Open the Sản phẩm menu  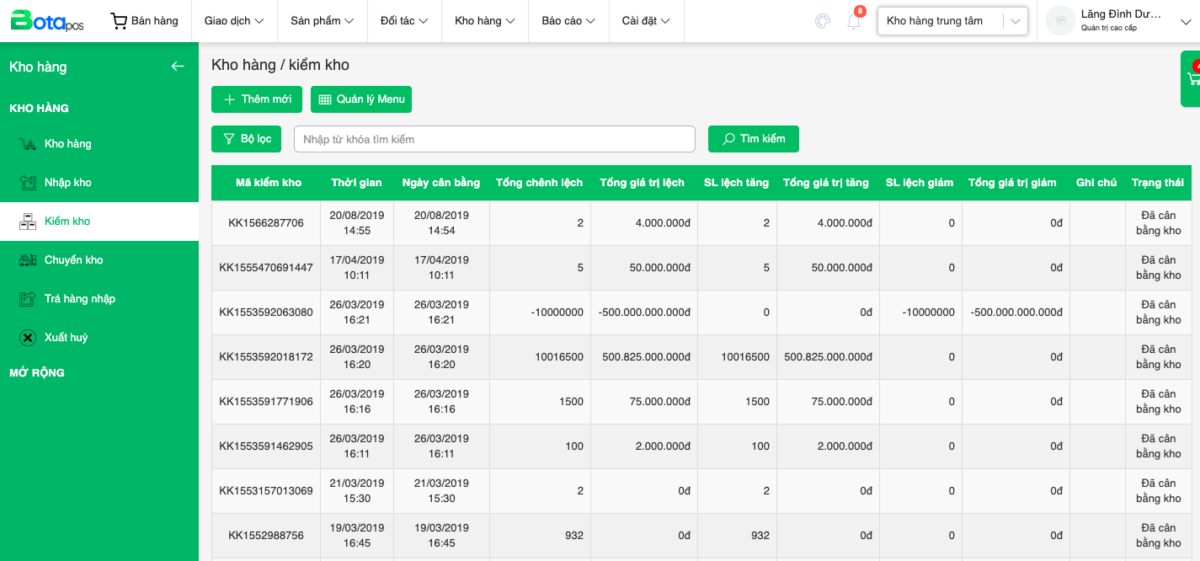pyautogui.click(x=322, y=21)
